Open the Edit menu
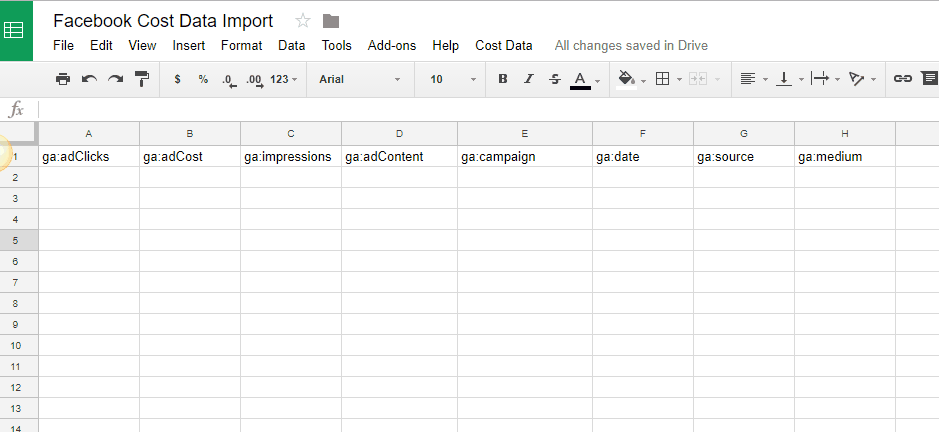Image resolution: width=939 pixels, height=432 pixels. click(101, 46)
